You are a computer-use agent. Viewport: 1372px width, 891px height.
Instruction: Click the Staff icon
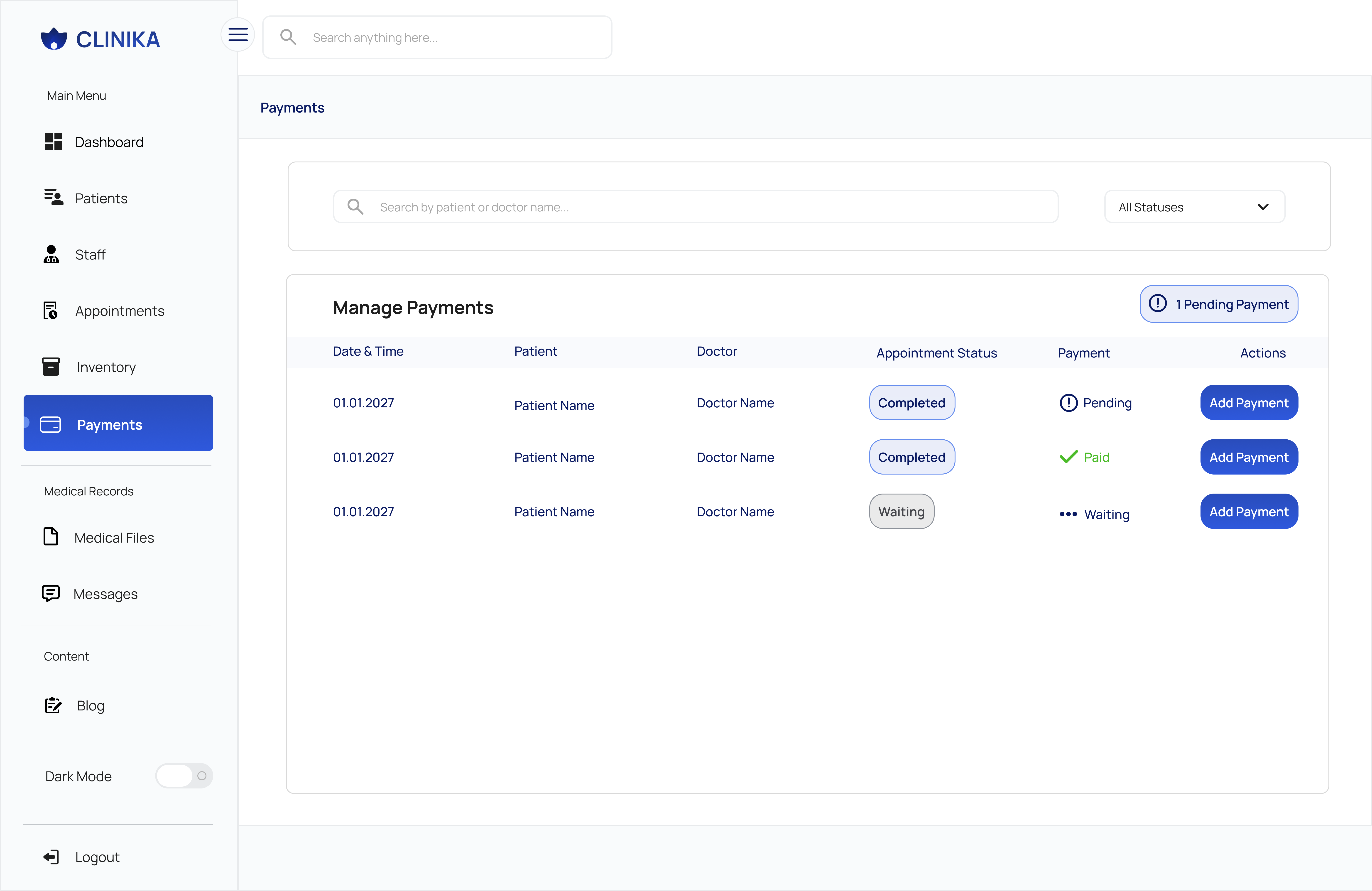click(x=51, y=254)
